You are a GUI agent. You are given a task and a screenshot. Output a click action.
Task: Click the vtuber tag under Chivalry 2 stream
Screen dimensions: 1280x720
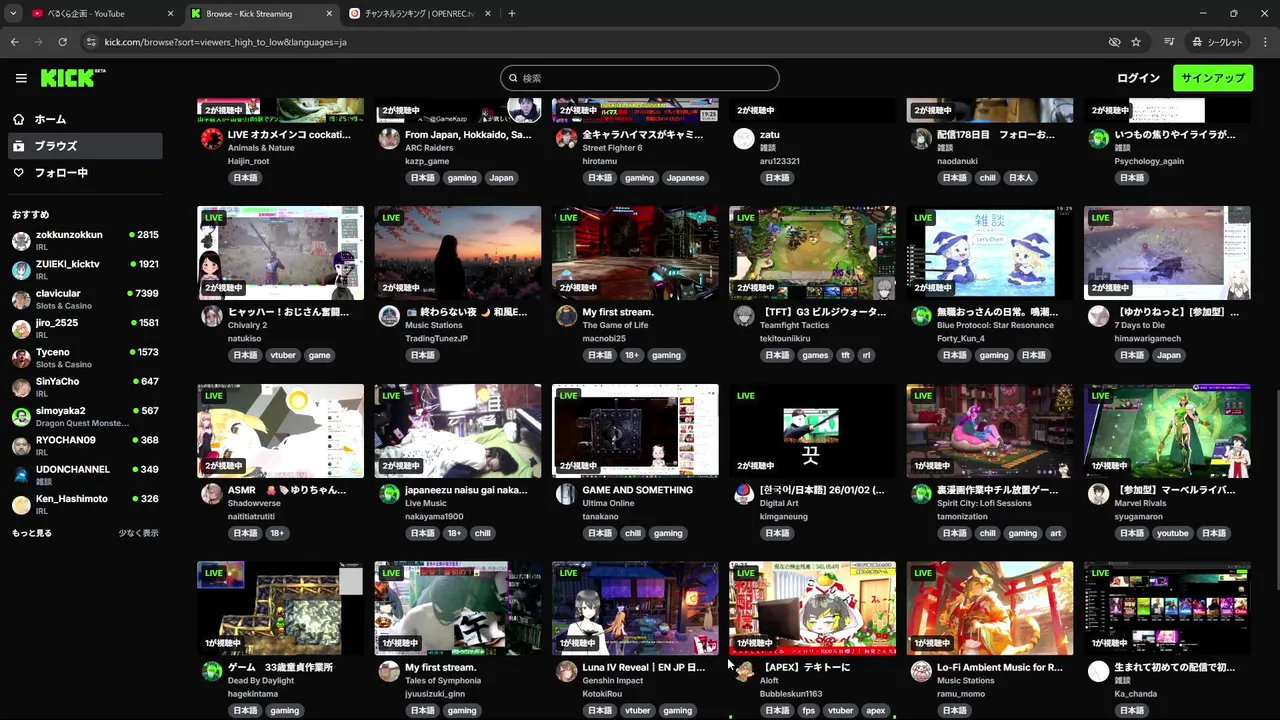click(x=283, y=355)
